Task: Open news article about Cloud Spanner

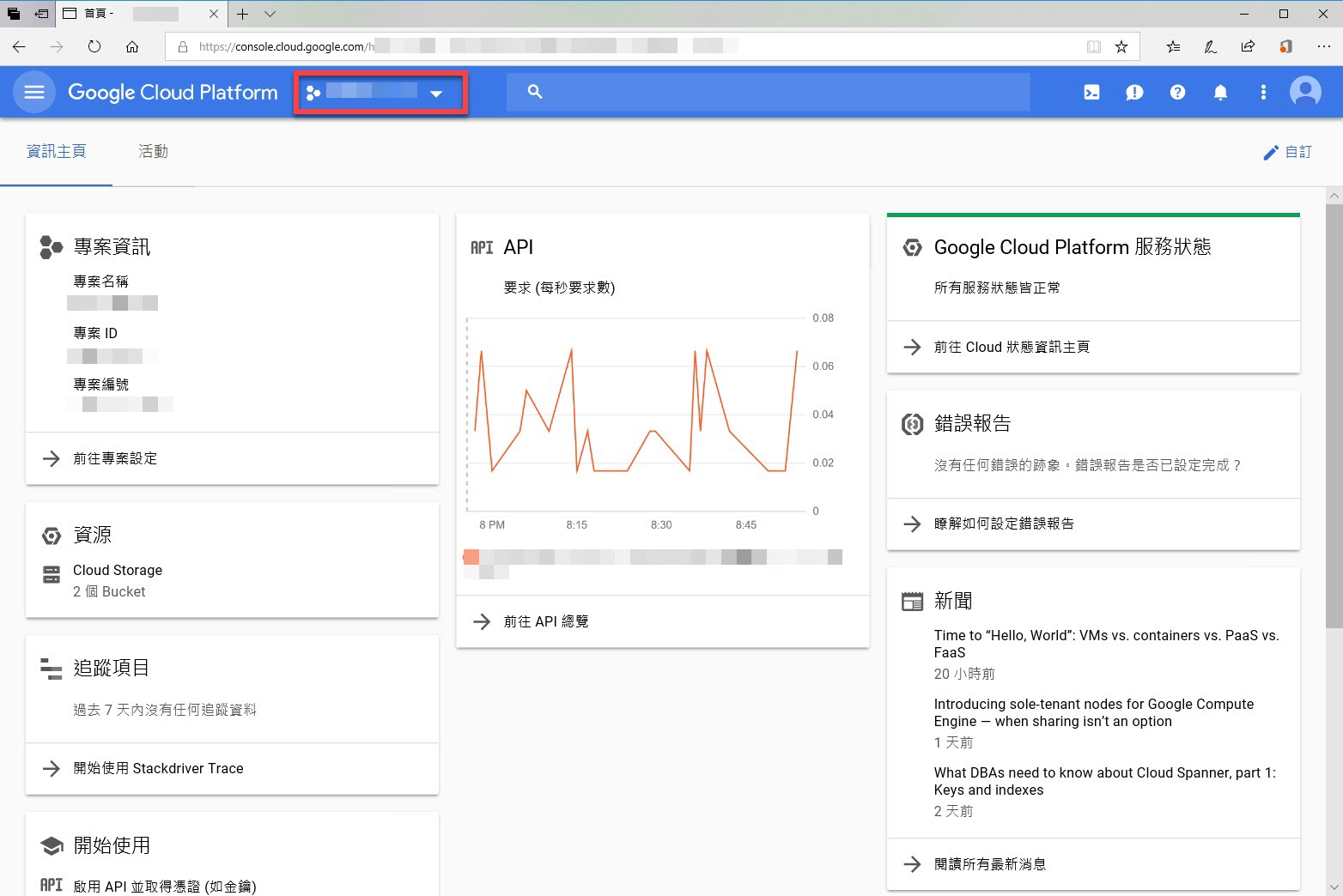Action: 1105,781
